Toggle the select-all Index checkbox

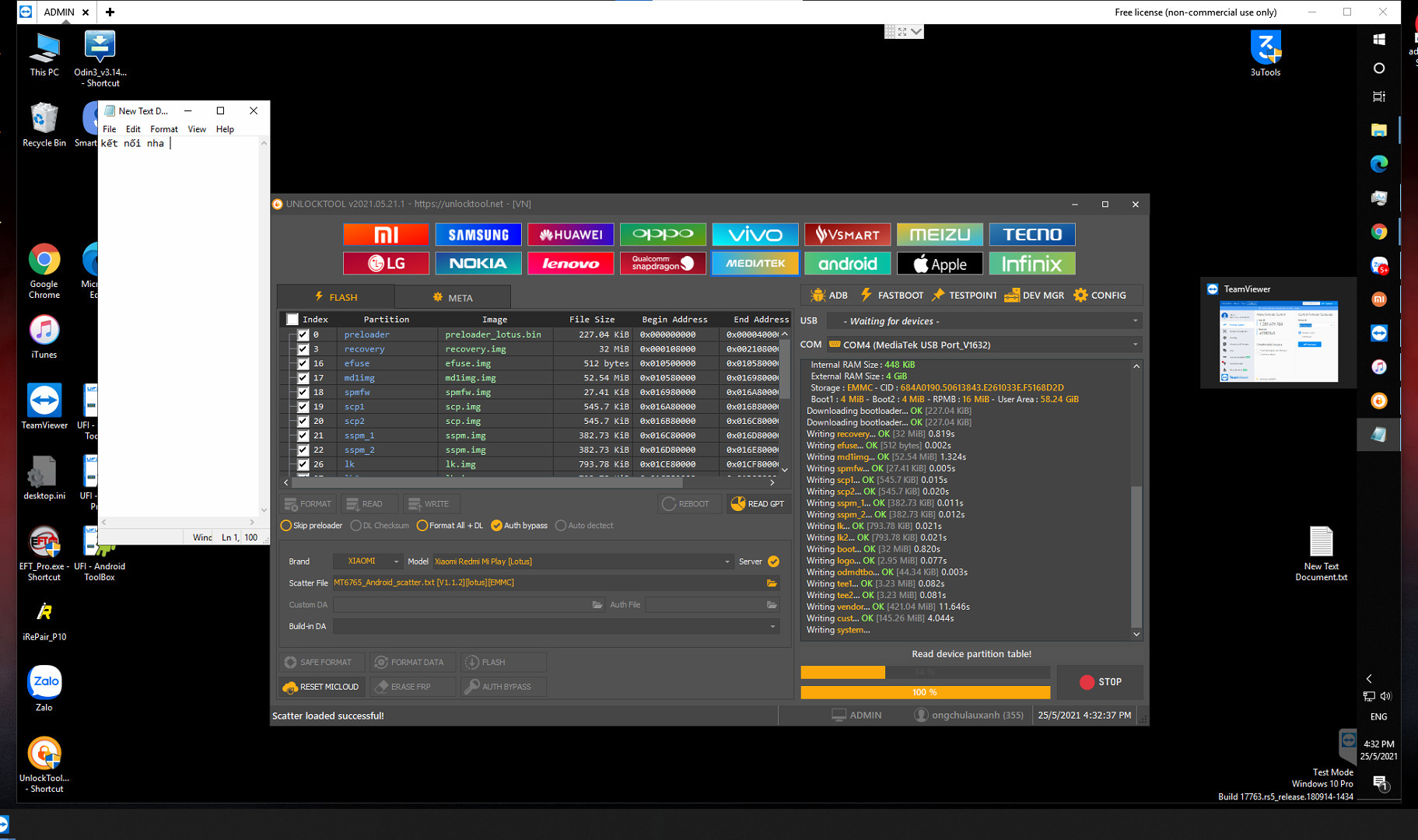[x=292, y=319]
